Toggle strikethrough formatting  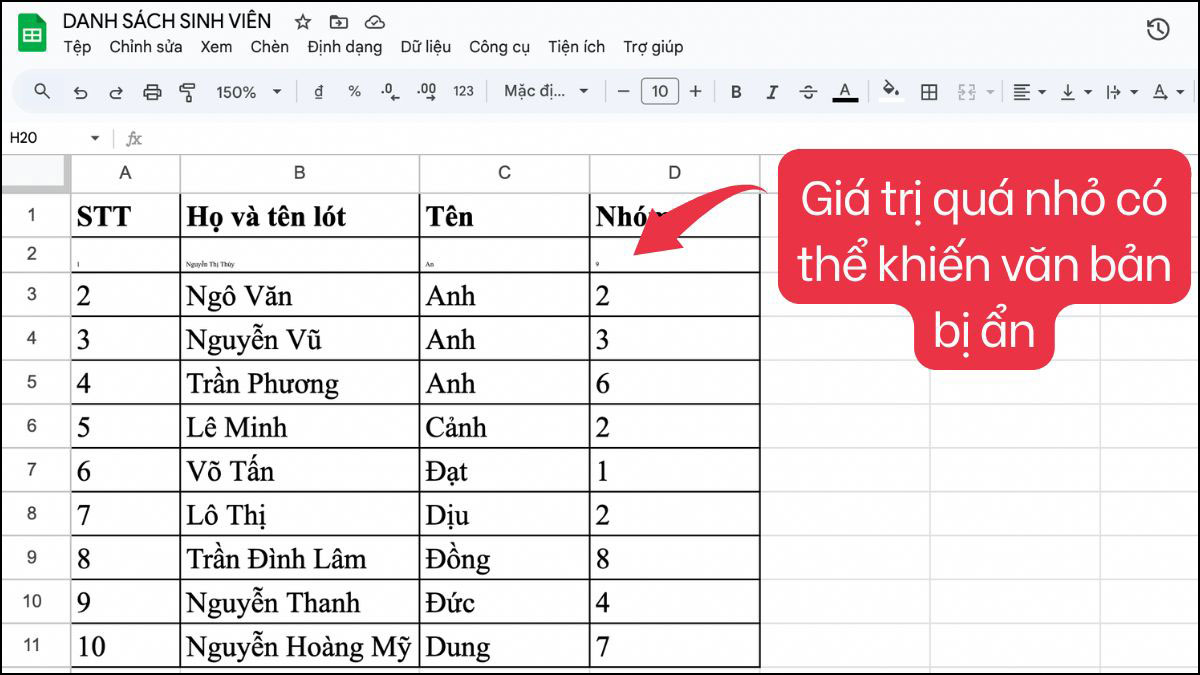pyautogui.click(x=807, y=91)
